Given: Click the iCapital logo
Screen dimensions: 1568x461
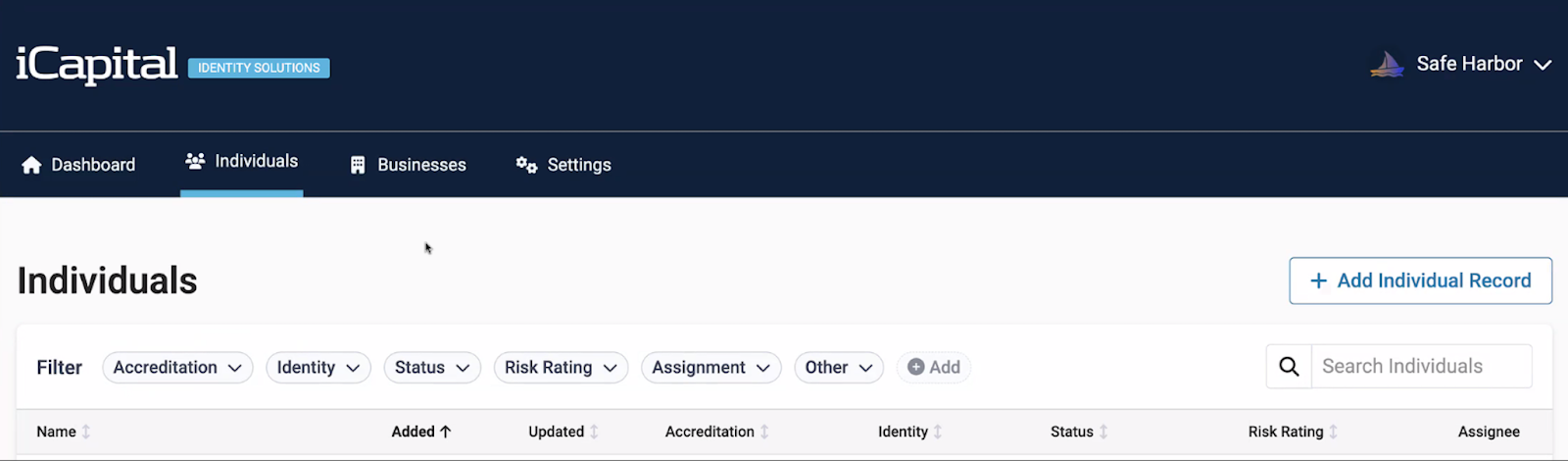Looking at the screenshot, I should tap(96, 65).
